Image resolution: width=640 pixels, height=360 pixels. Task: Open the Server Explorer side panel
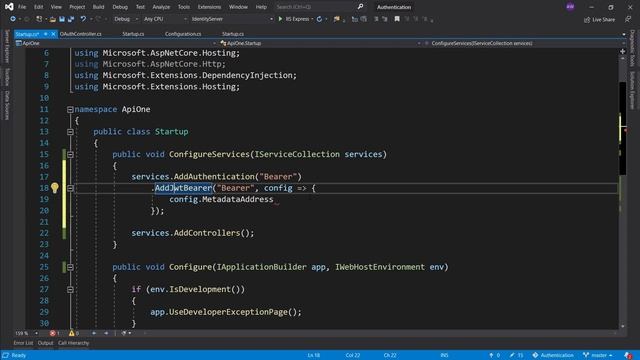pos(7,47)
